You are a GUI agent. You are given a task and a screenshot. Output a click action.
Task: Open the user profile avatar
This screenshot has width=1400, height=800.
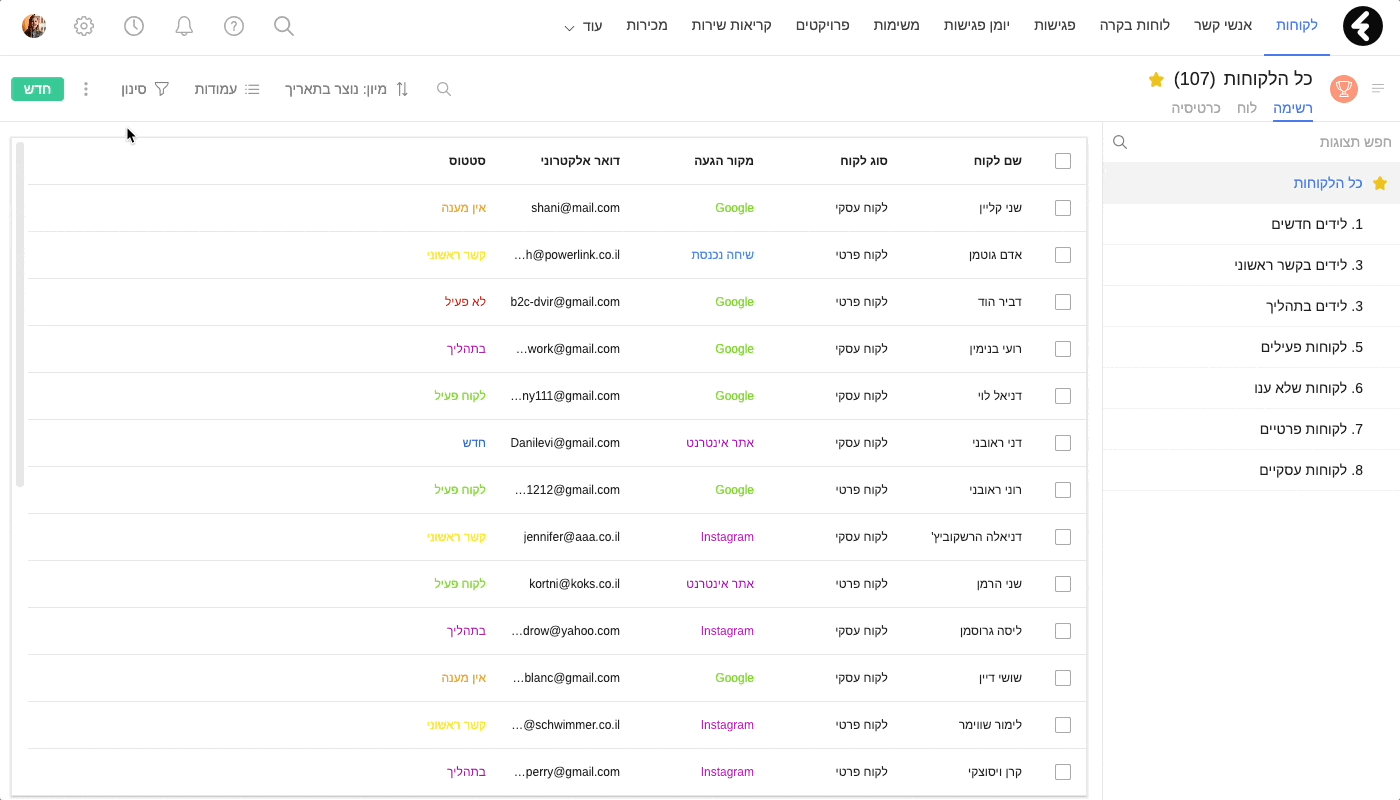(x=34, y=26)
